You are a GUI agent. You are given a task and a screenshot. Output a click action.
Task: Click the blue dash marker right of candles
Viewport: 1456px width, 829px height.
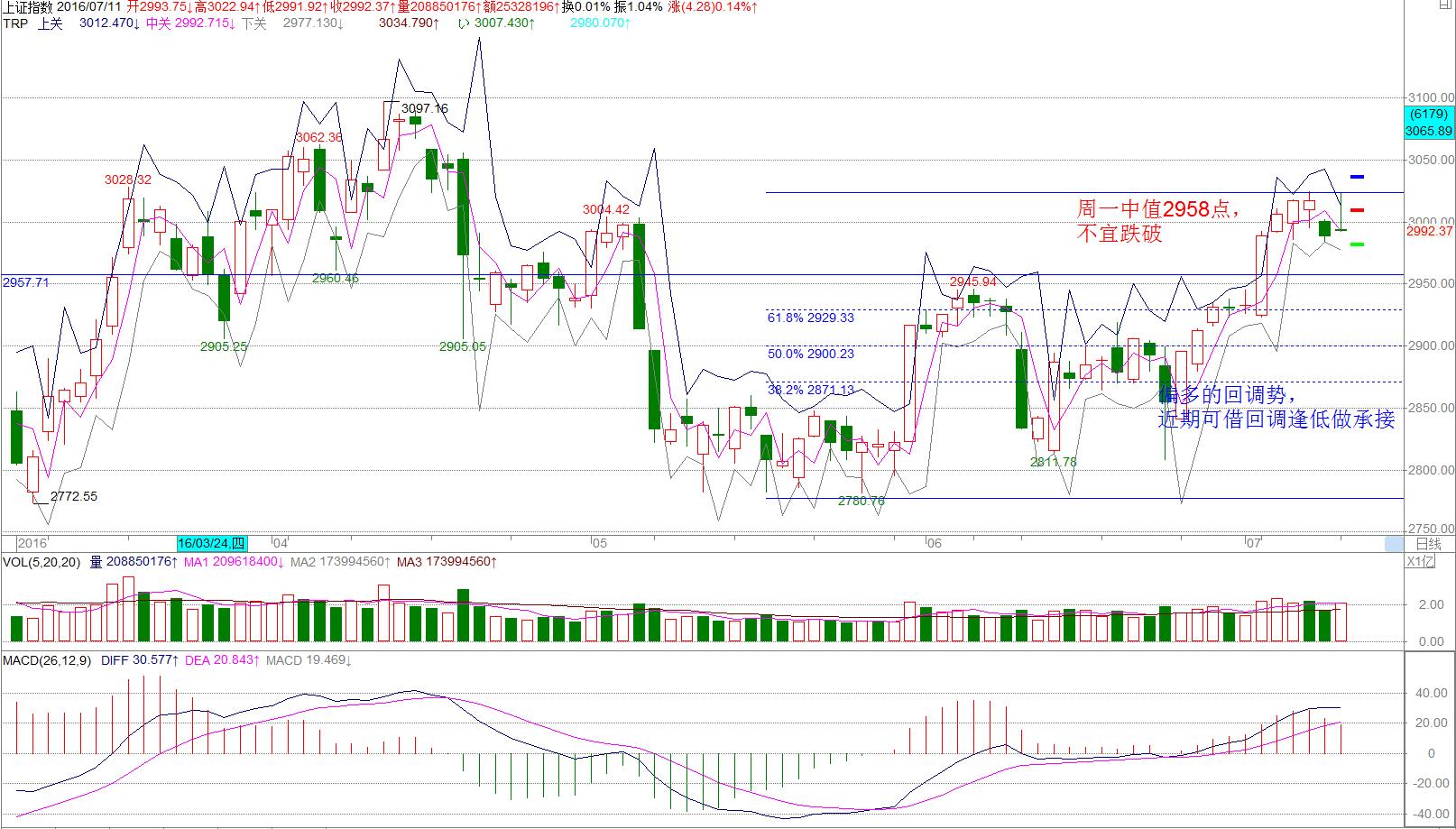(x=1358, y=177)
